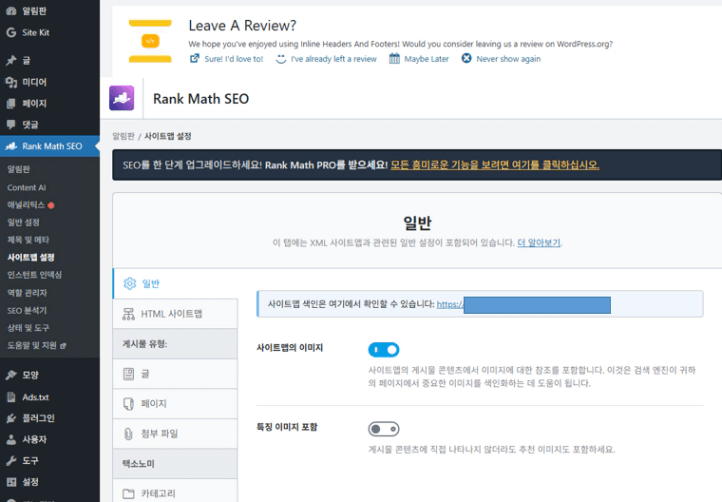722x502 pixels.
Task: Click the post icon beside 글 in the settings tabs
Action: [x=128, y=374]
